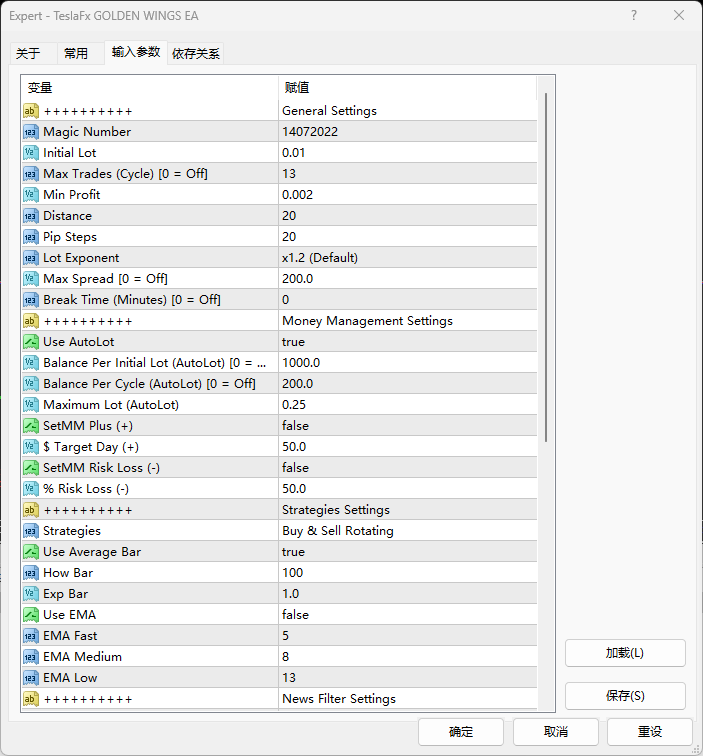The width and height of the screenshot is (703, 756).
Task: Click the boolean icon next to Use EMA
Action: 30,615
